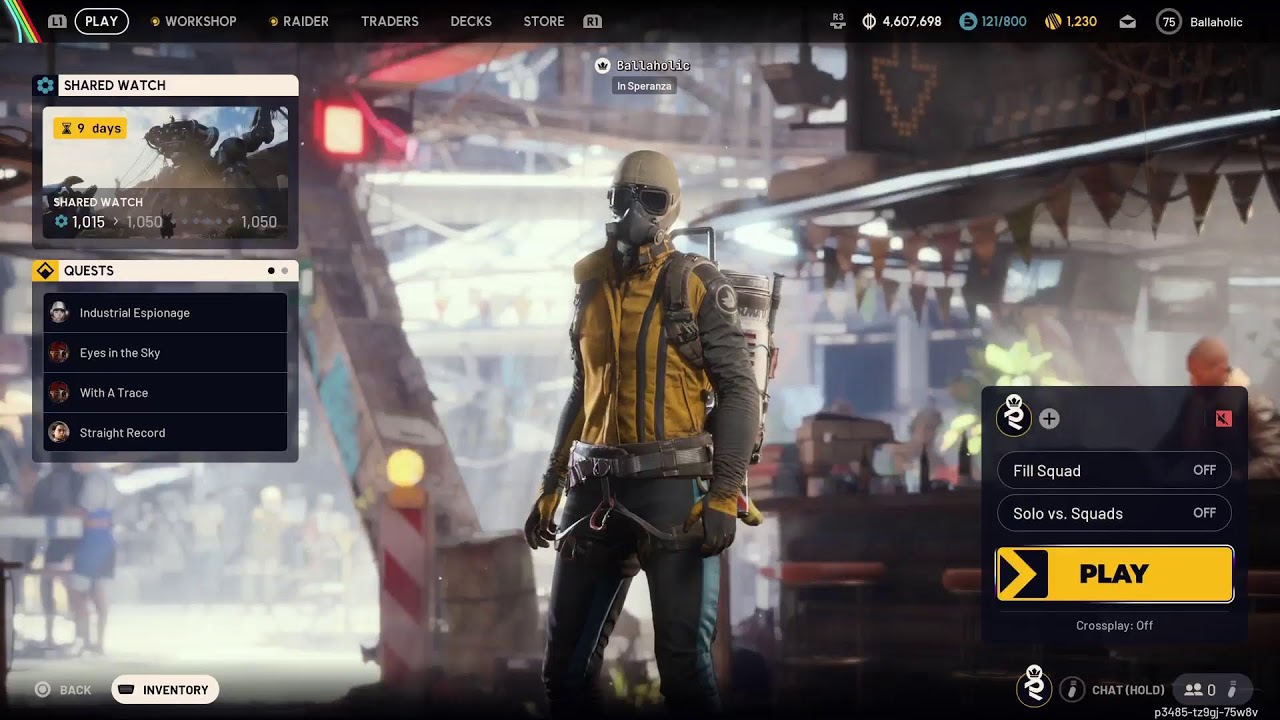Click the 1,015 Shared Watch progress value
This screenshot has width=1280, height=720.
pyautogui.click(x=88, y=222)
